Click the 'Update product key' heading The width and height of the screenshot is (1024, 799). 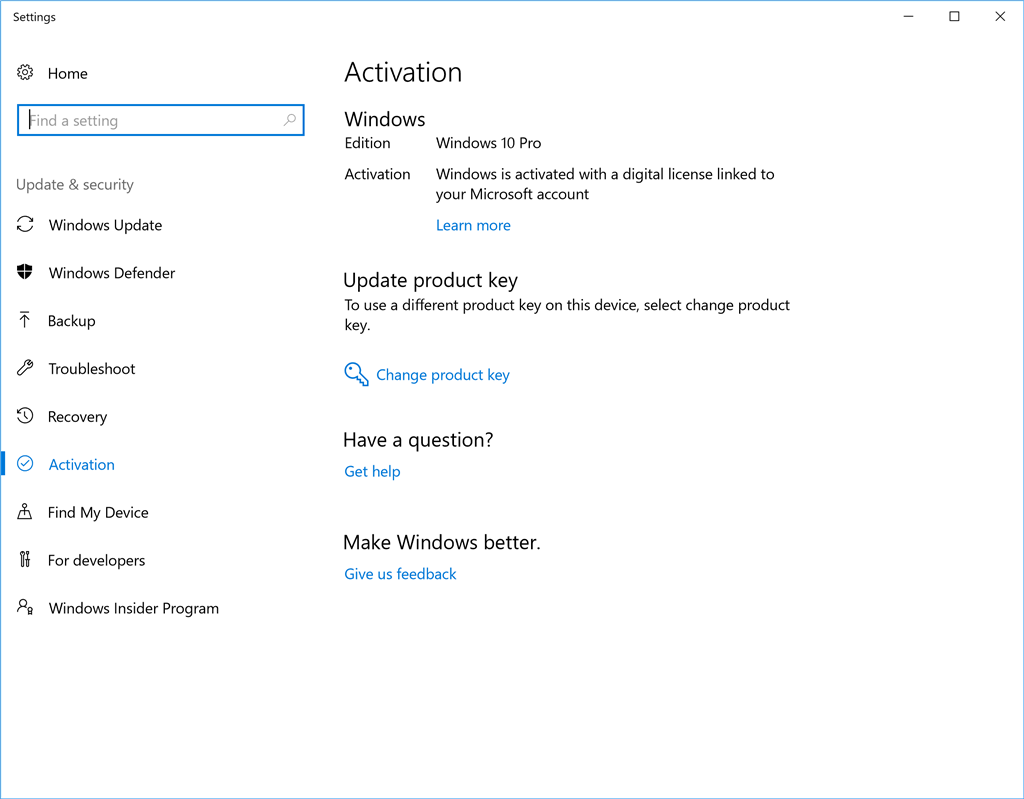click(430, 280)
